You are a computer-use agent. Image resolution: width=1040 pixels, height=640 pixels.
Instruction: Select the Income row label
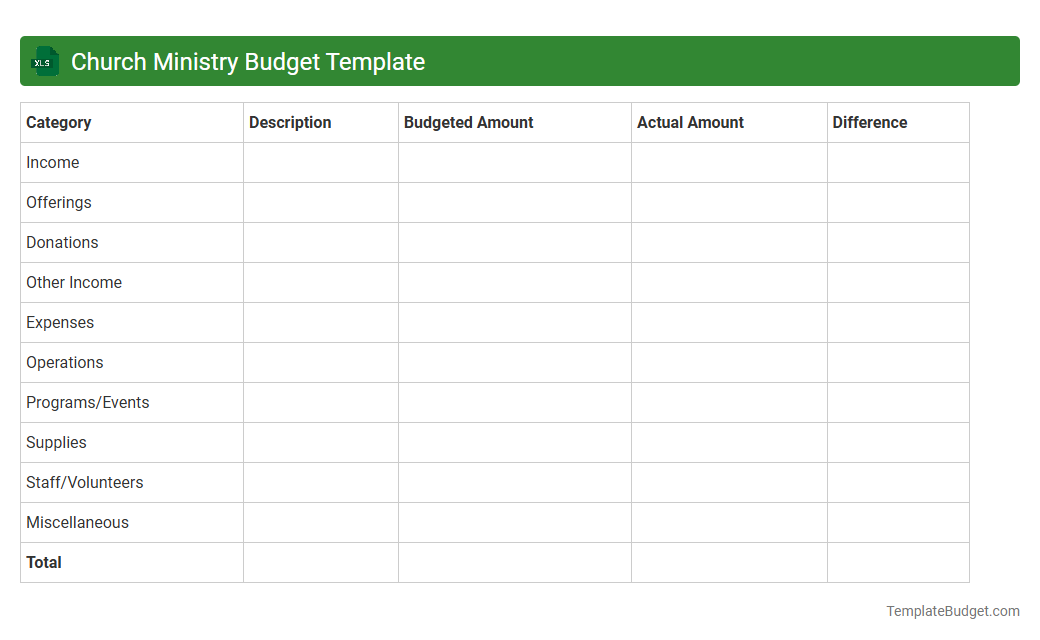(53, 162)
